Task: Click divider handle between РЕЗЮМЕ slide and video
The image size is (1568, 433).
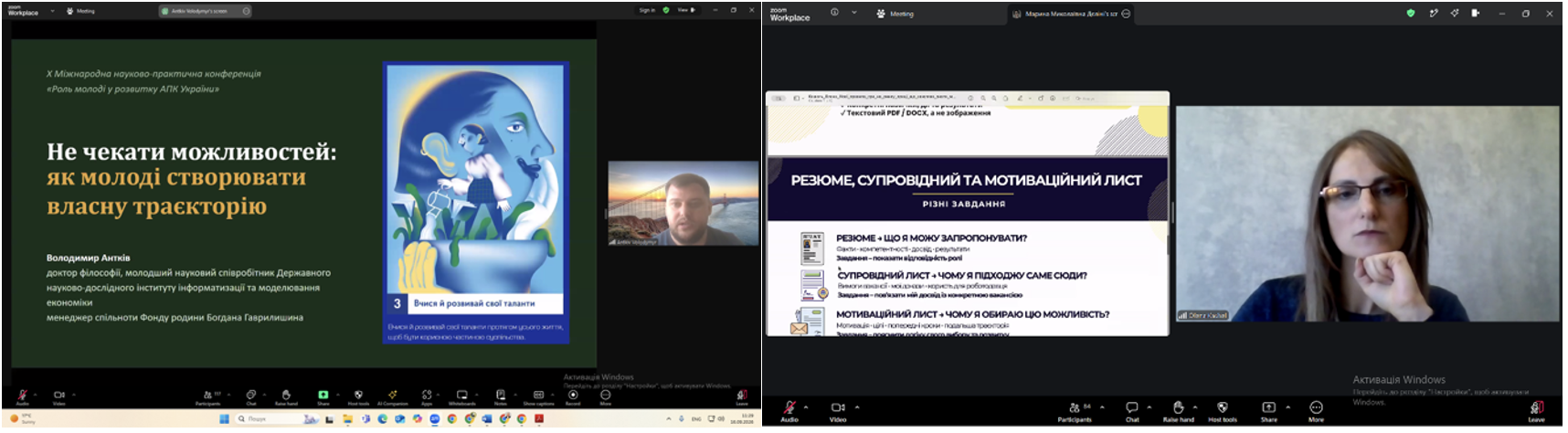Action: (x=1172, y=213)
